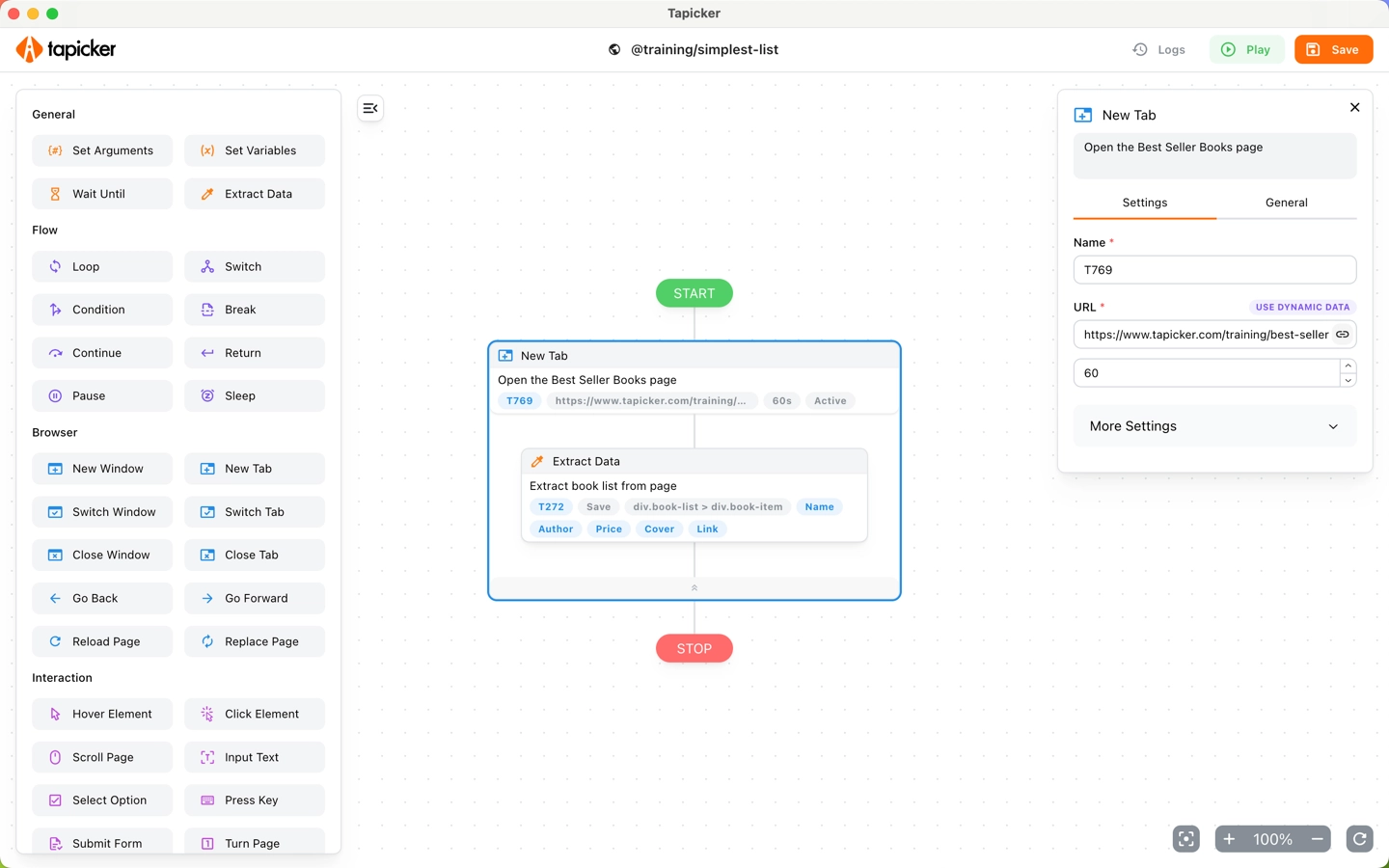This screenshot has width=1389, height=868.
Task: Toggle Use Dynamic Data for URL
Action: [1302, 307]
